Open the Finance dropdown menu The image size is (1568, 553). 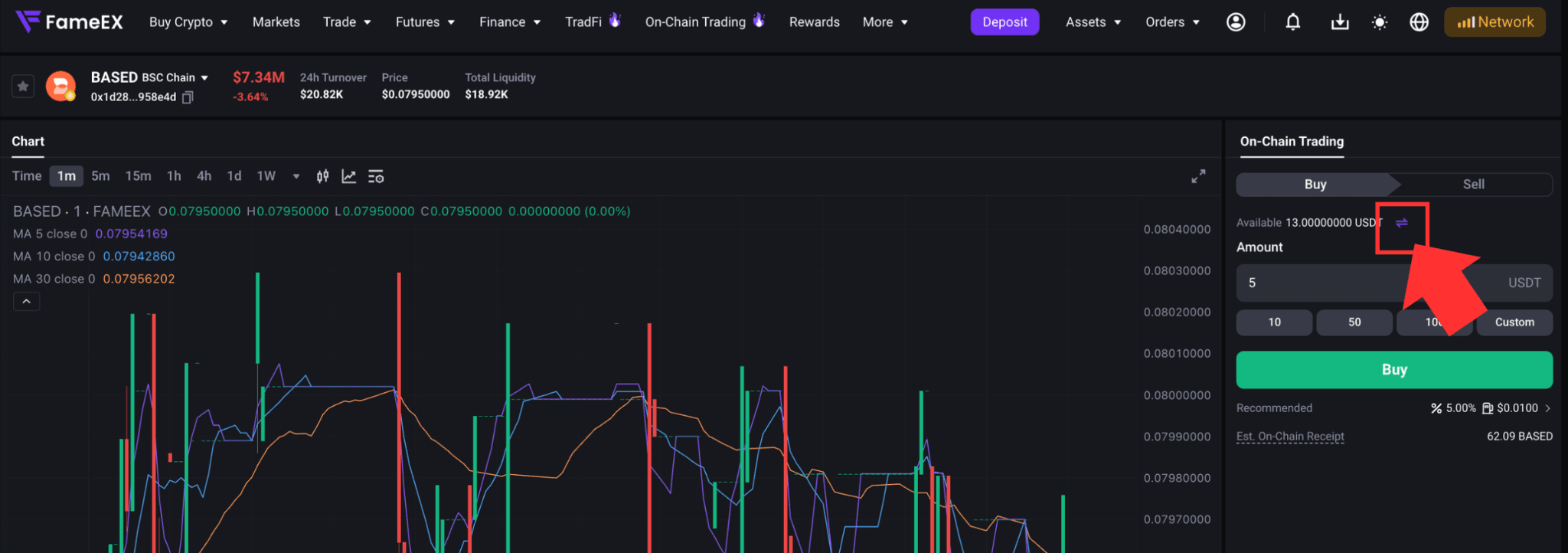(x=510, y=22)
